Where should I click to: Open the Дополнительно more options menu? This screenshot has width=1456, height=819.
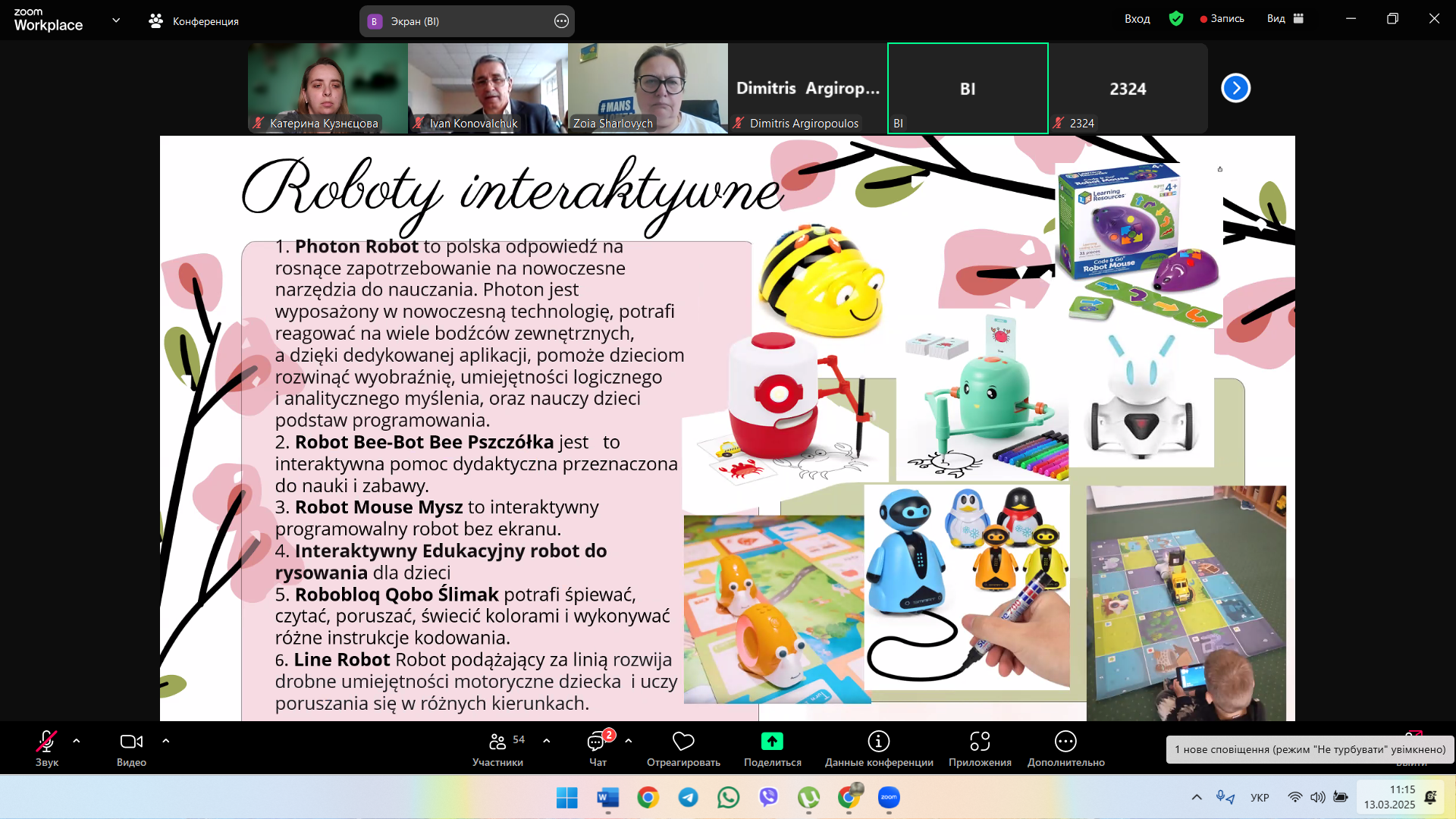point(1065,748)
